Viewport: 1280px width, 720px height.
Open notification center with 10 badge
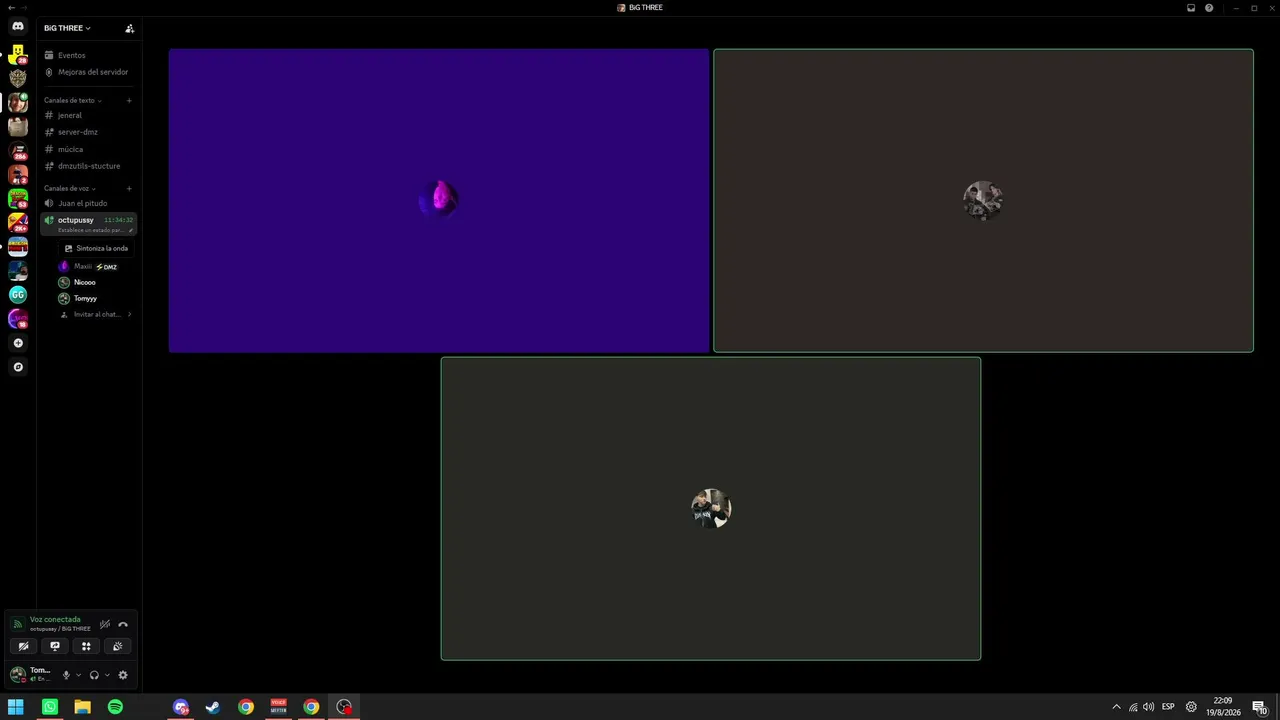pyautogui.click(x=1260, y=707)
